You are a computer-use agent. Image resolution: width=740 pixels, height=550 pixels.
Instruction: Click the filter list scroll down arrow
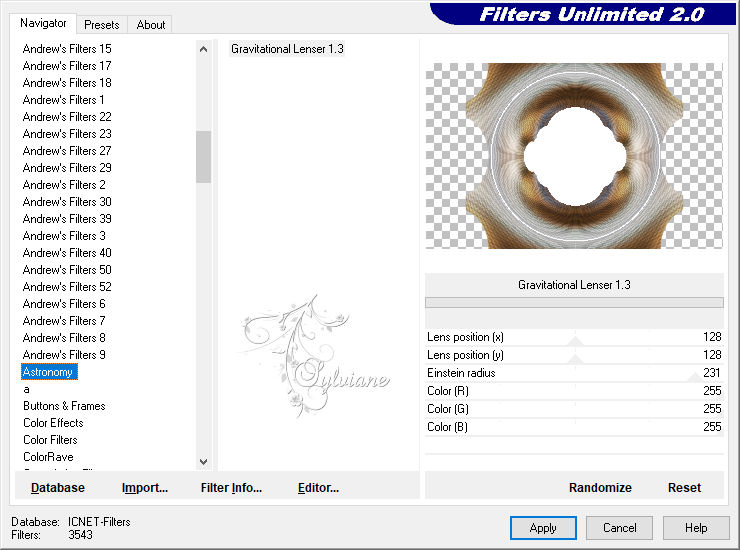(203, 462)
